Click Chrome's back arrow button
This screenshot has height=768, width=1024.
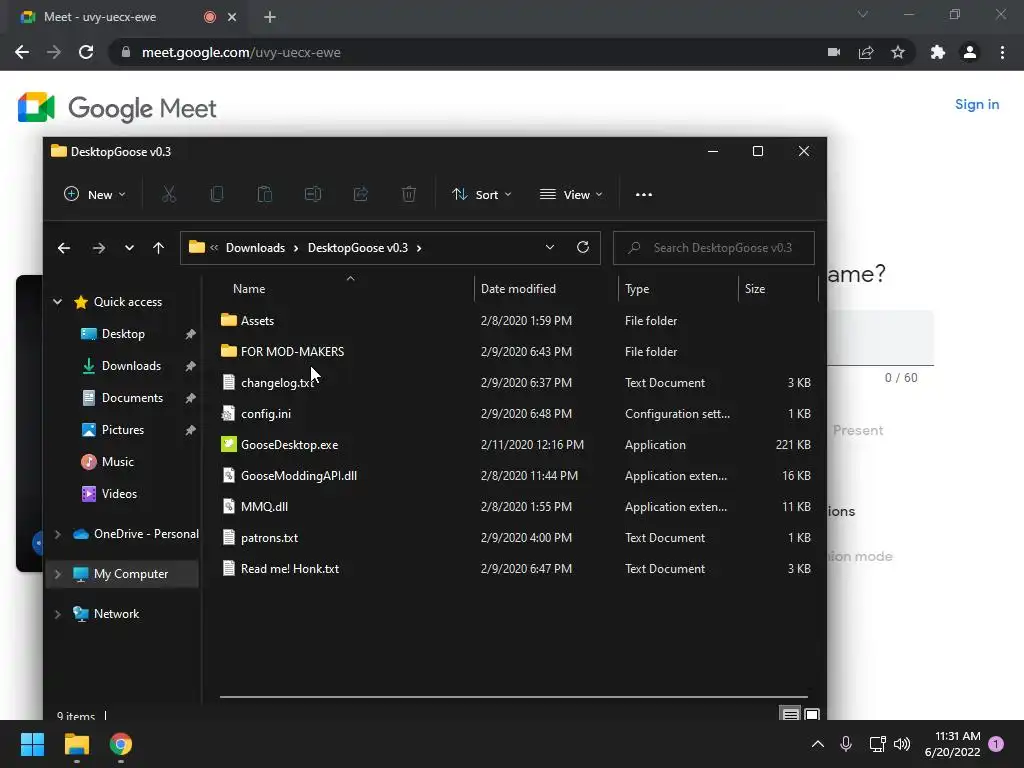point(22,52)
